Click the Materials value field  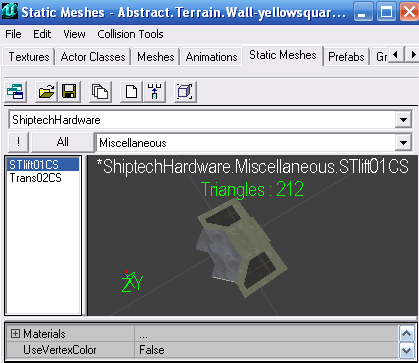point(266,334)
